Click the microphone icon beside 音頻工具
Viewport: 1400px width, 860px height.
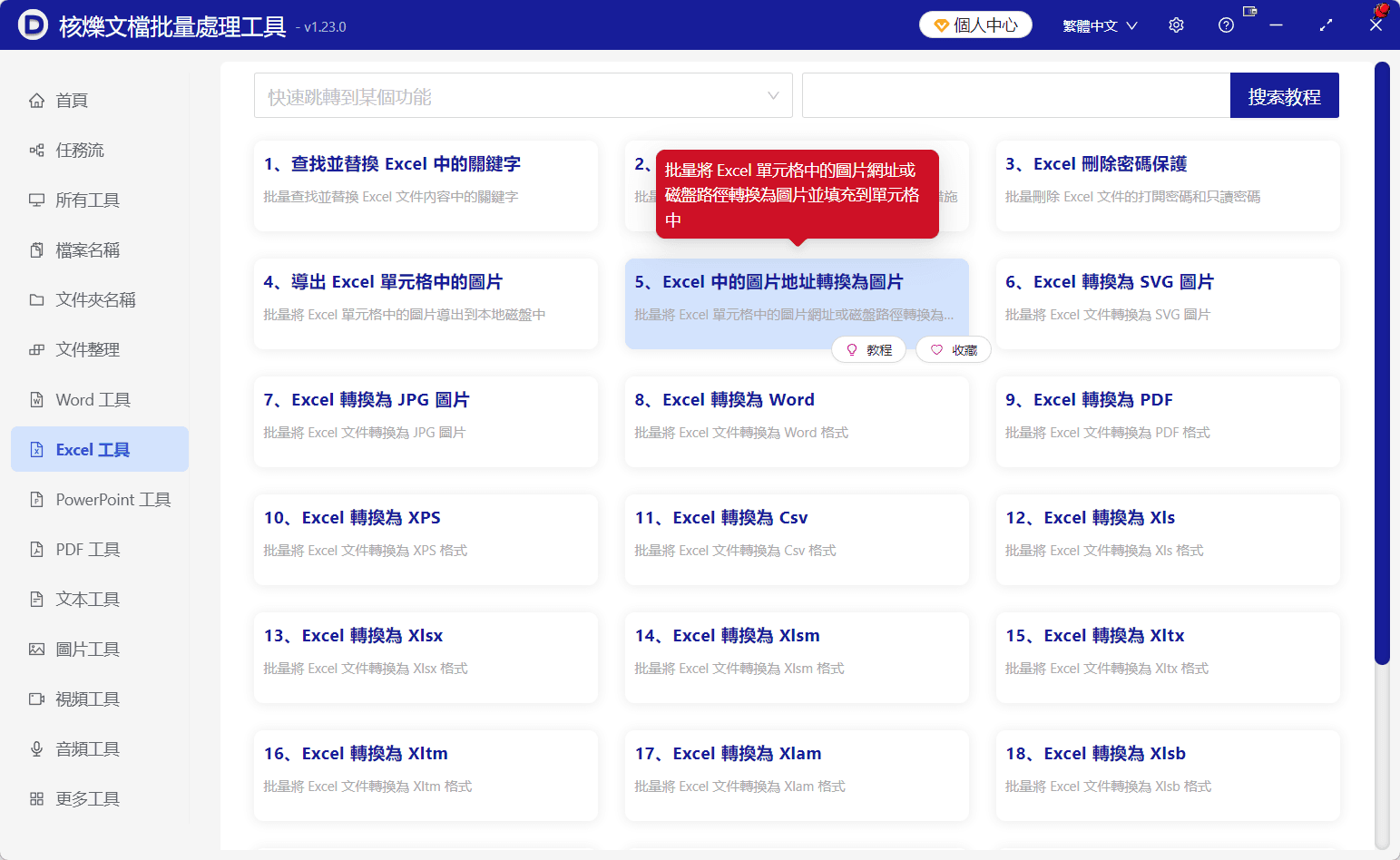[37, 748]
